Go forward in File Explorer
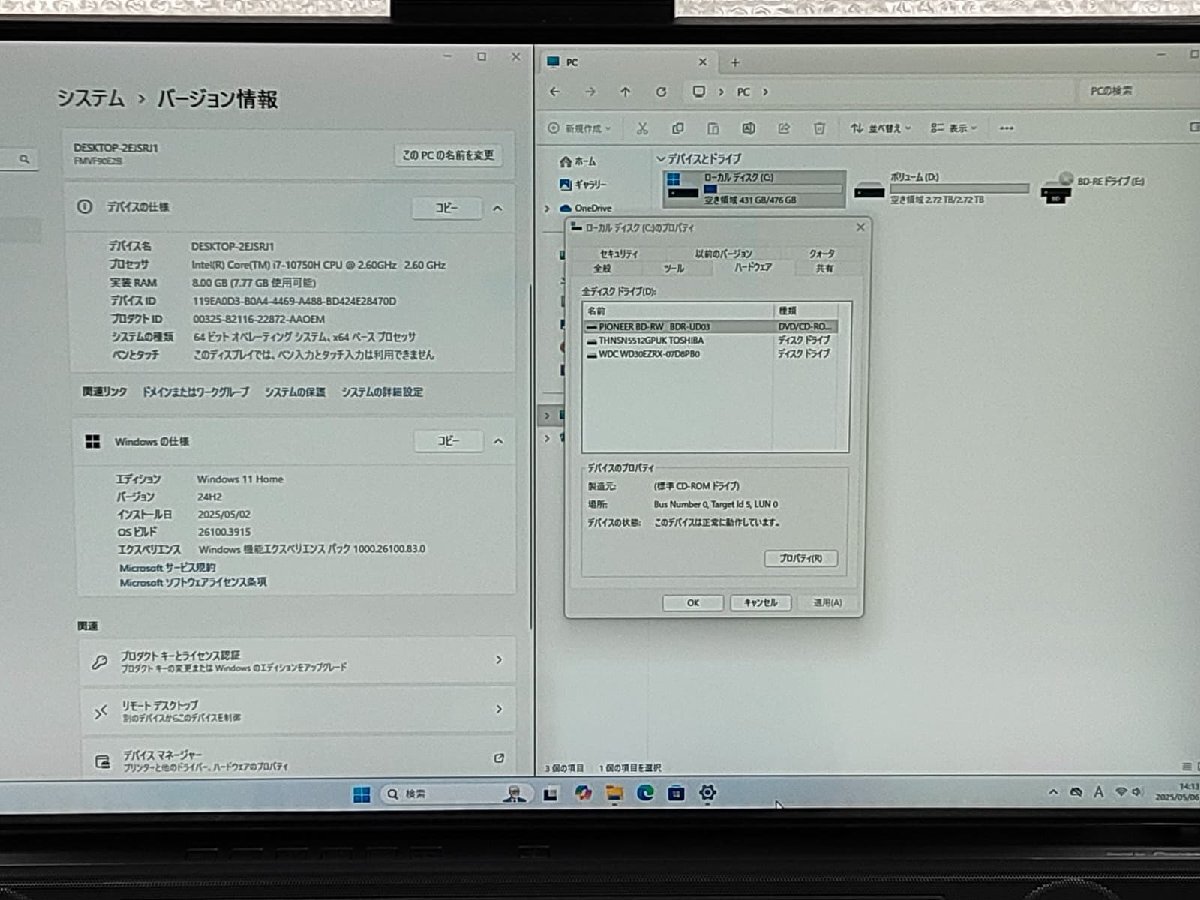The width and height of the screenshot is (1200, 900). click(x=590, y=92)
